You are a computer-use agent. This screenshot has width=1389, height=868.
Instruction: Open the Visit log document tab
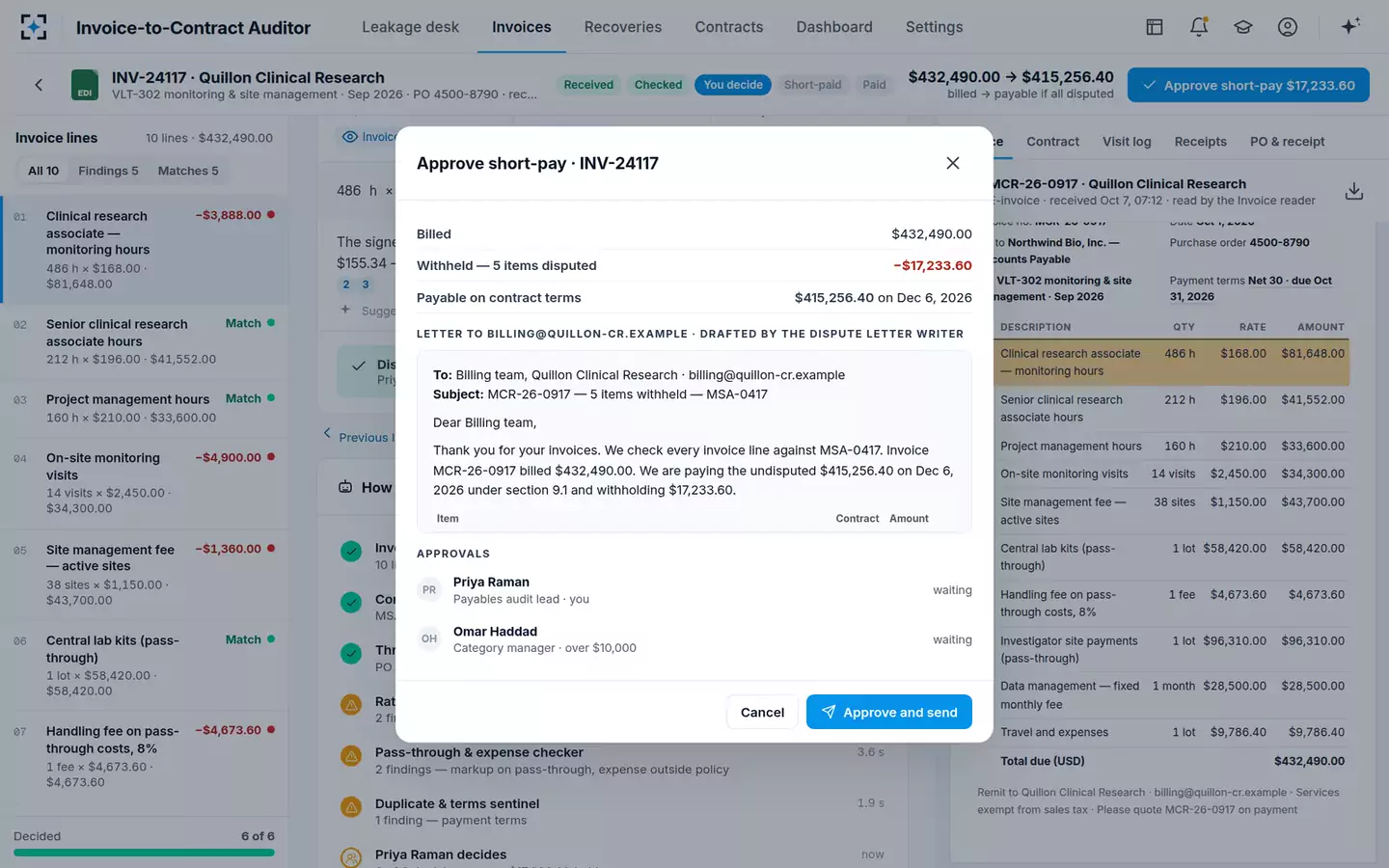1127,142
